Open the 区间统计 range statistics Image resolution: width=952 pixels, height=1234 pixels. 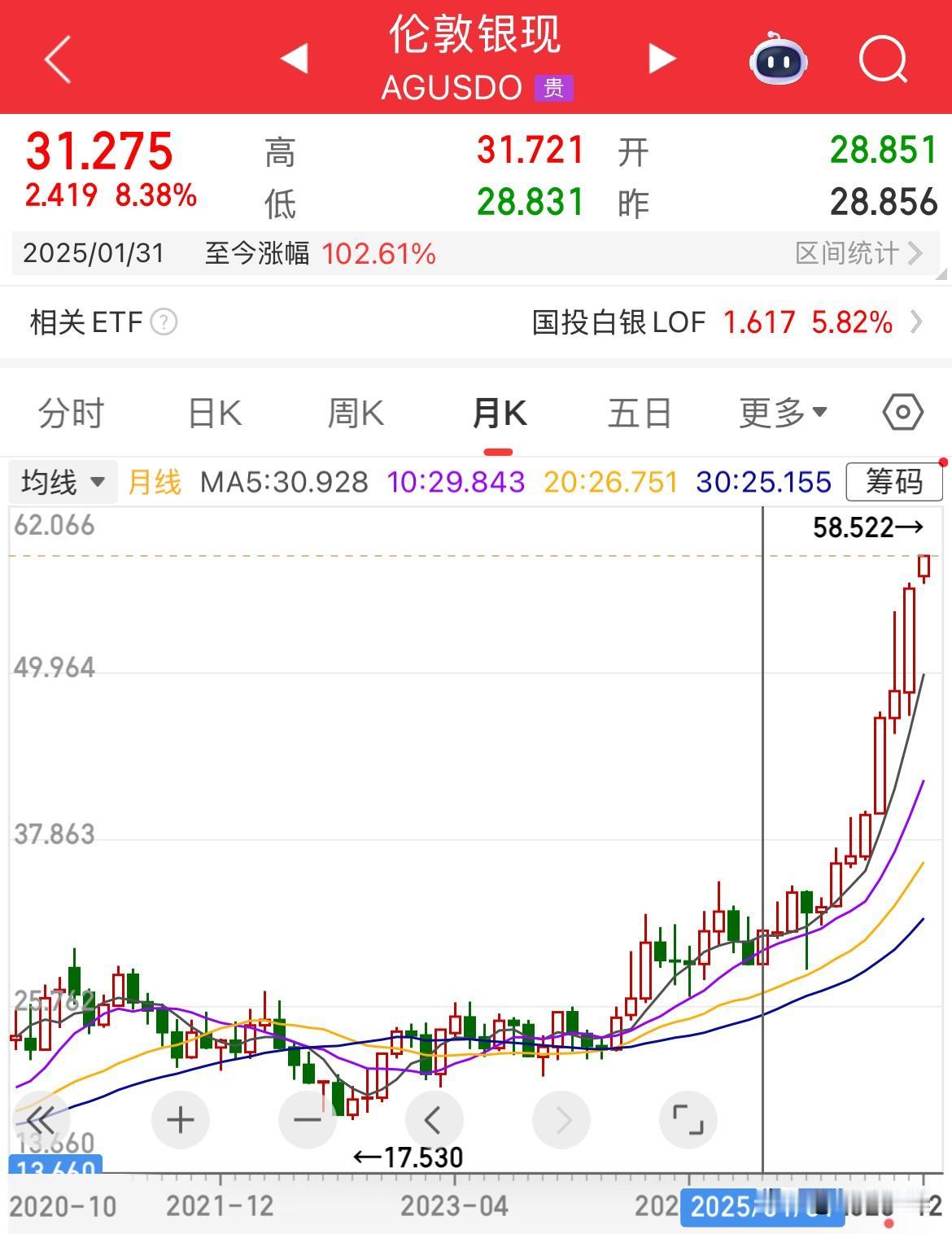[x=858, y=253]
